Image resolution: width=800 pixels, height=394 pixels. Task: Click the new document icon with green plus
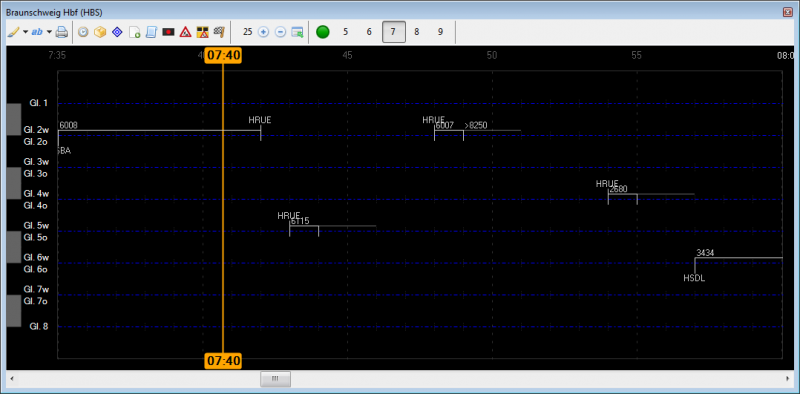(x=134, y=32)
